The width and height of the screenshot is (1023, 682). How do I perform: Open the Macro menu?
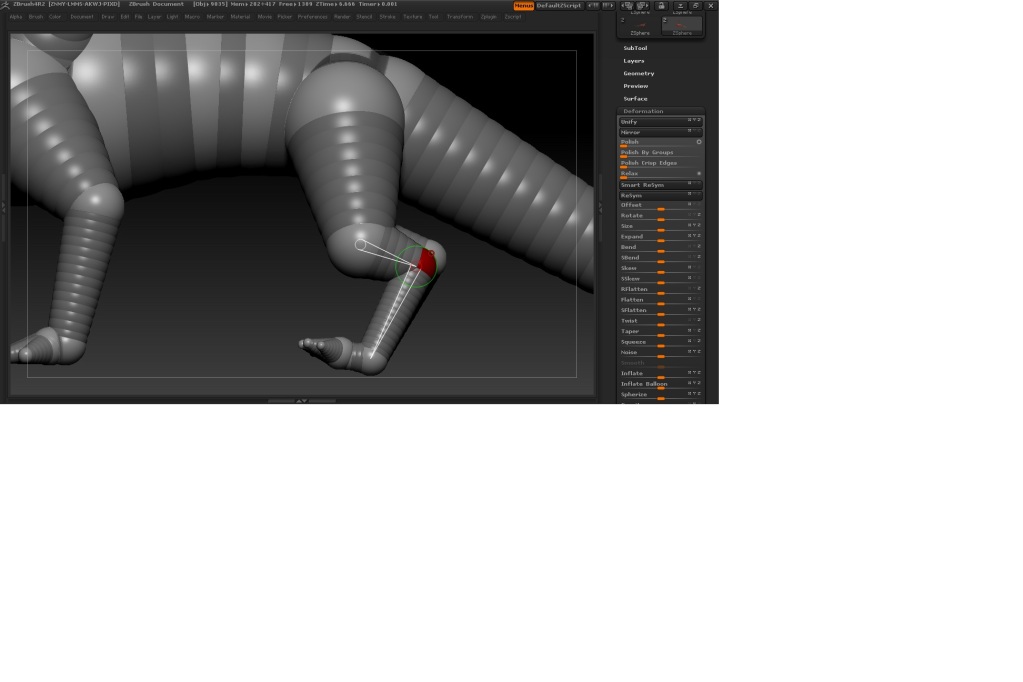tap(192, 17)
